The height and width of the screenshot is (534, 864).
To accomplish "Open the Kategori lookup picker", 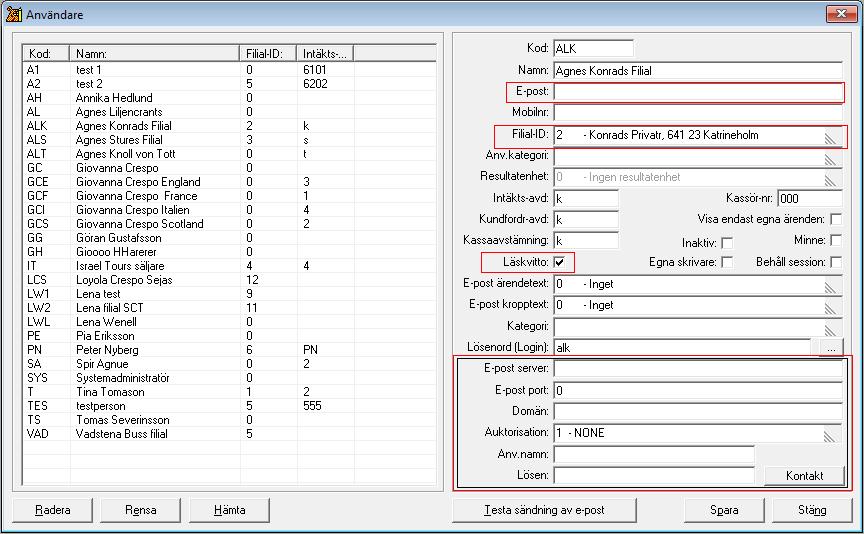I will click(x=830, y=330).
